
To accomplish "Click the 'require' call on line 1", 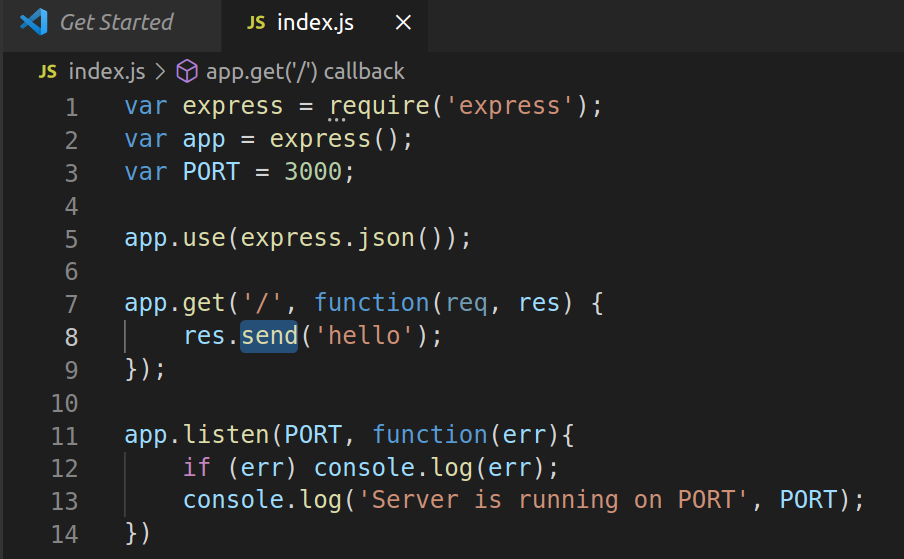I will (379, 107).
